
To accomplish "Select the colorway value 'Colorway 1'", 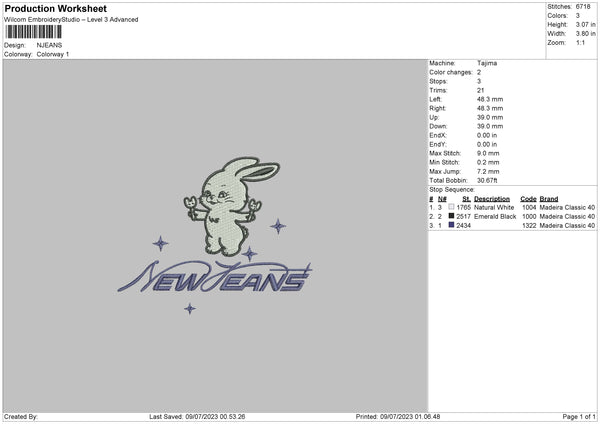I will pos(53,54).
